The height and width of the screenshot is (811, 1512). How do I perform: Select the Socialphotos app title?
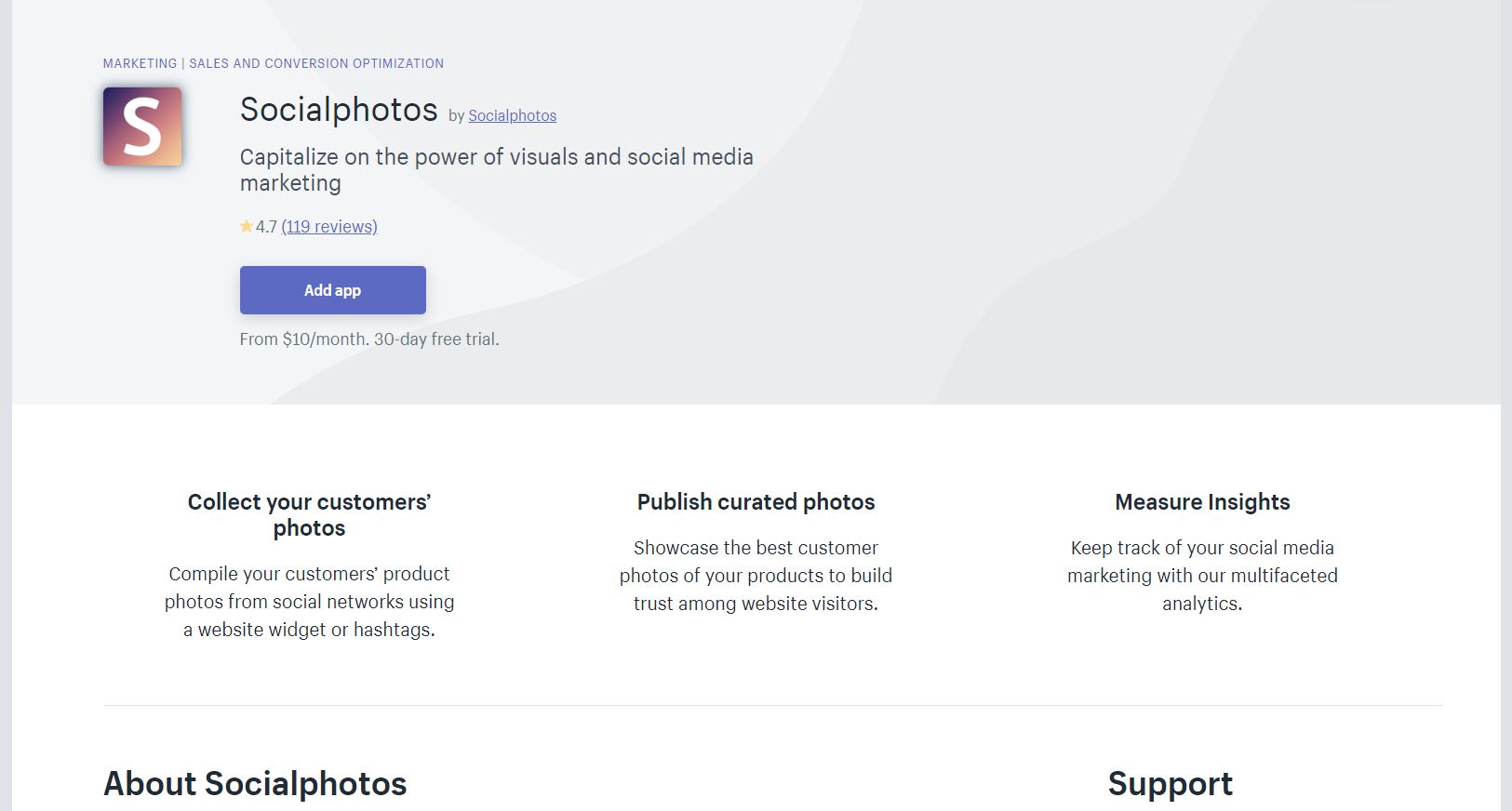[339, 110]
